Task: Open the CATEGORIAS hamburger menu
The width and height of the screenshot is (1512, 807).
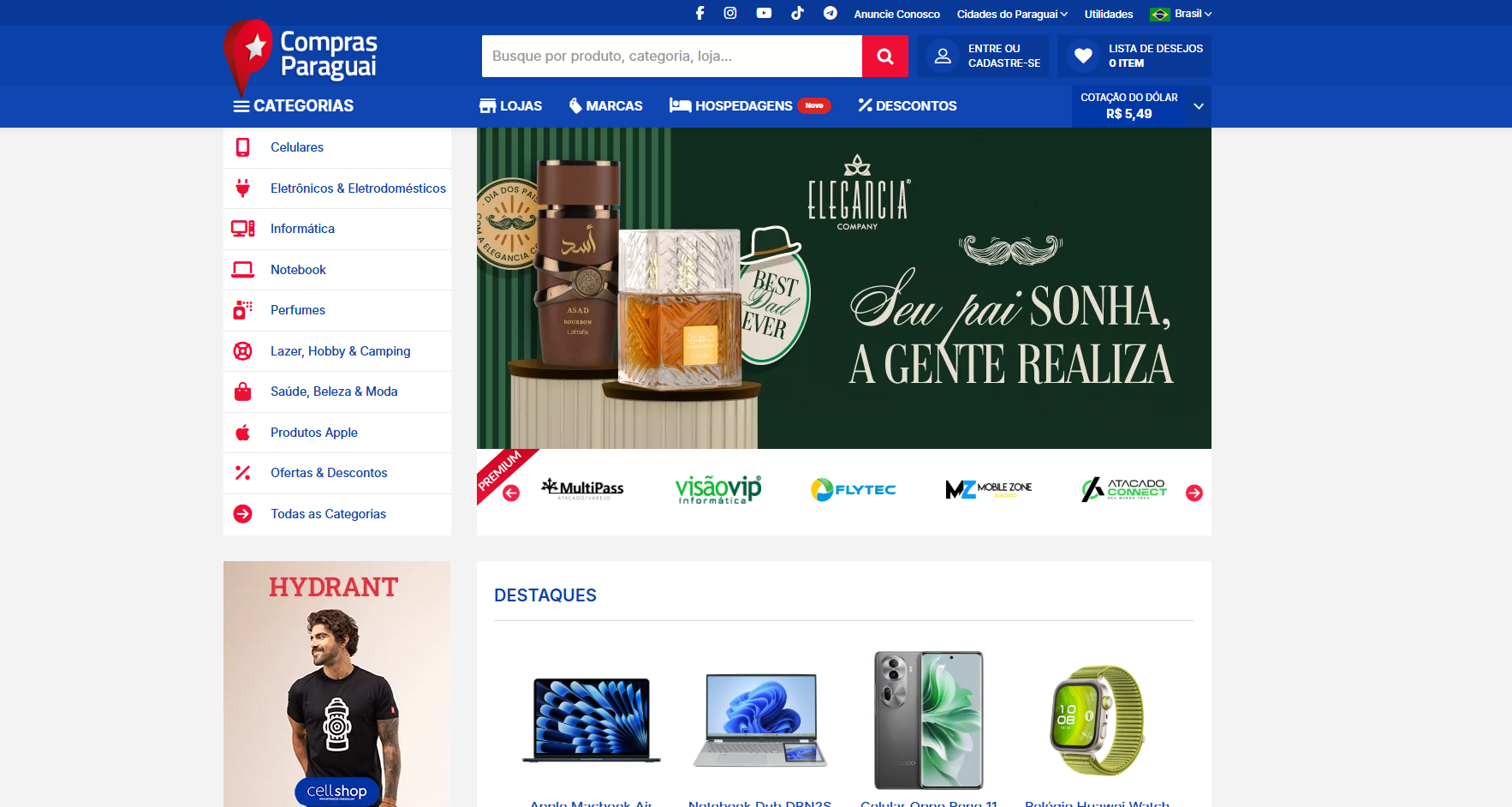Action: pyautogui.click(x=241, y=106)
